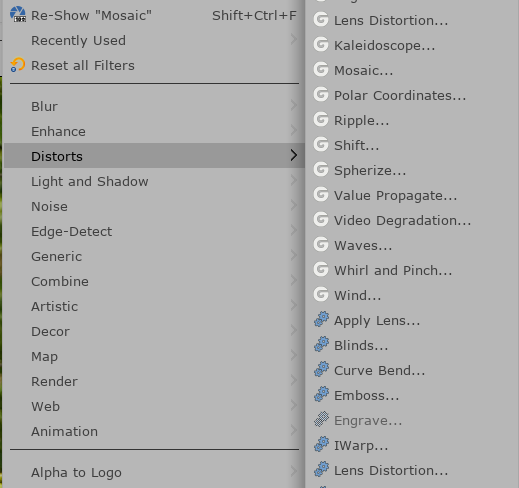Click the G icon beside Whirl and Pinch
This screenshot has height=488, width=519.
tap(321, 269)
